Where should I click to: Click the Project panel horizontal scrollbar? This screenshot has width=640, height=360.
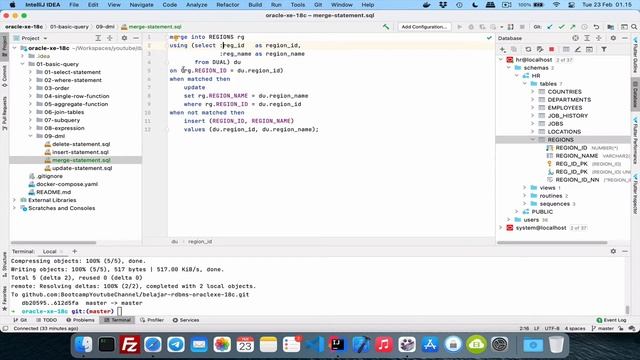[x=53, y=242]
